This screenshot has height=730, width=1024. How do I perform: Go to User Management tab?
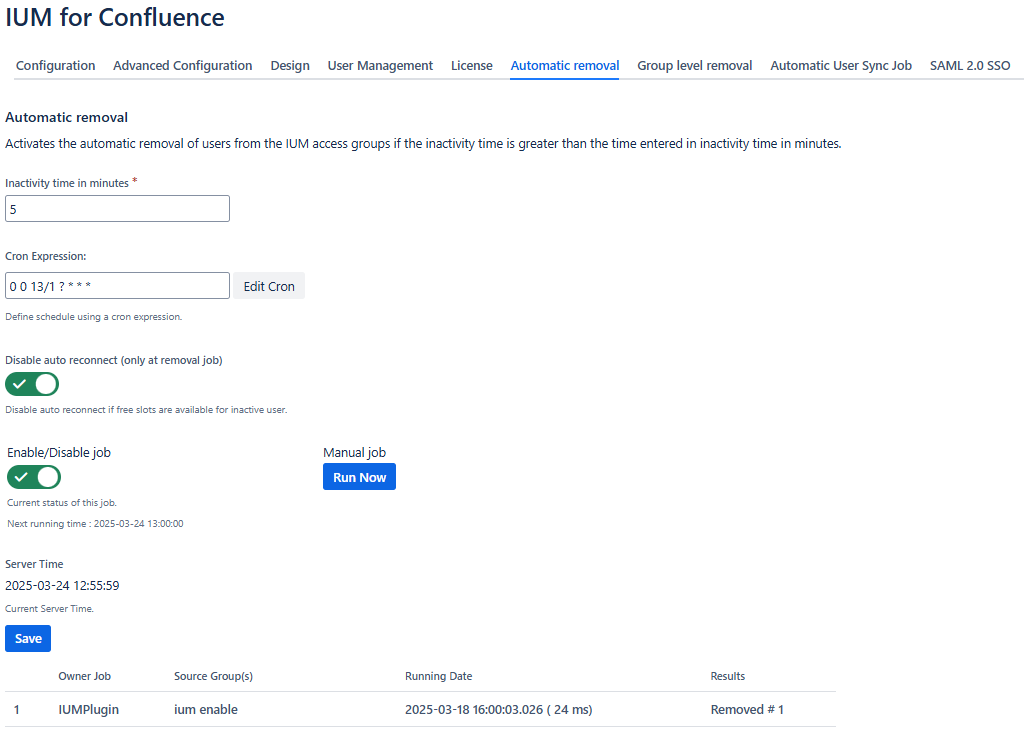point(380,66)
